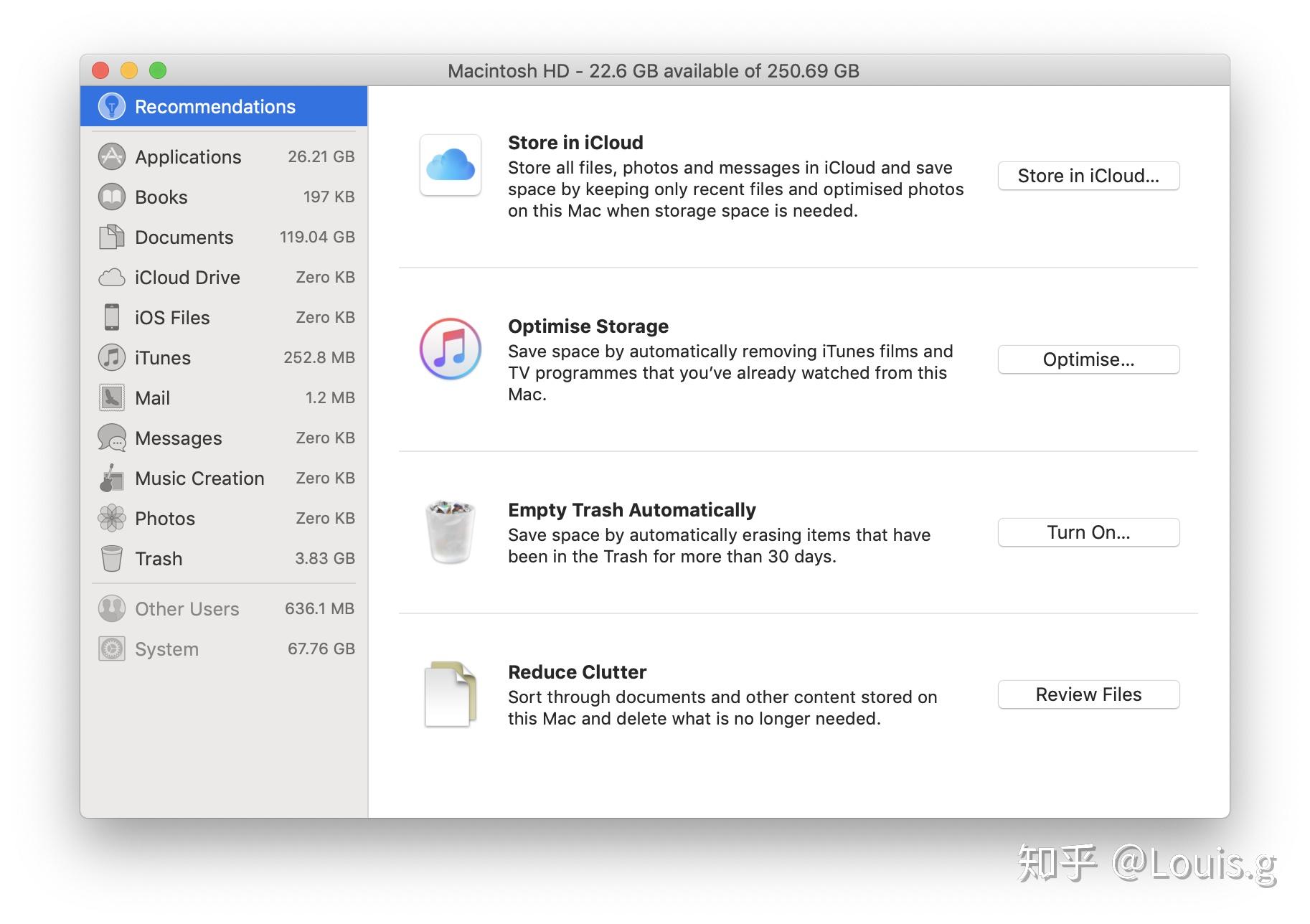
Task: Select Messages label in sidebar
Action: 179,438
